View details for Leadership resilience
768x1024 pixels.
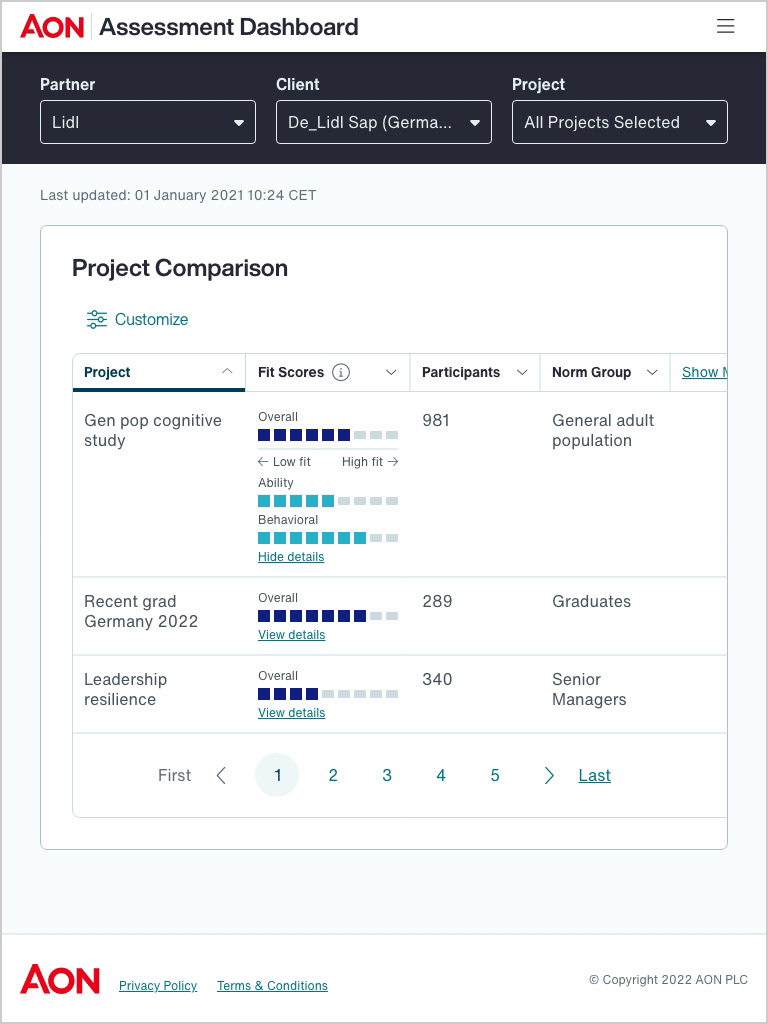(291, 713)
